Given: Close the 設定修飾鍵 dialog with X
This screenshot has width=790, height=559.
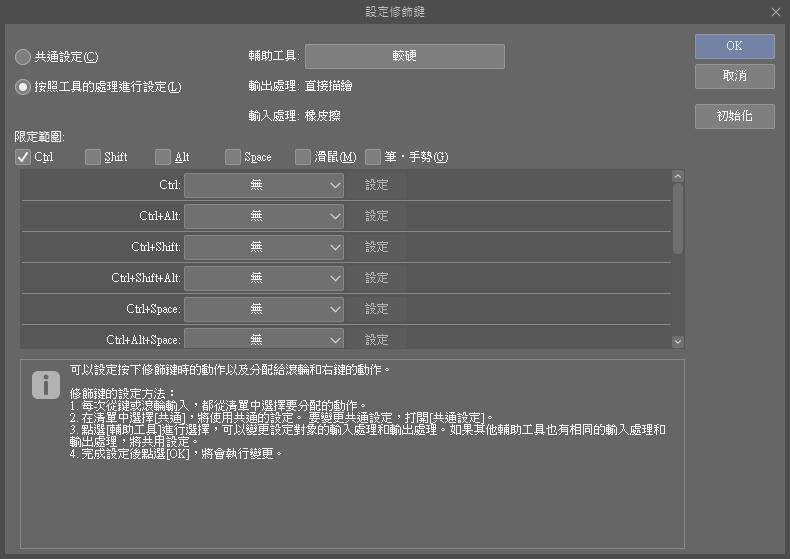Looking at the screenshot, I should click(x=776, y=12).
